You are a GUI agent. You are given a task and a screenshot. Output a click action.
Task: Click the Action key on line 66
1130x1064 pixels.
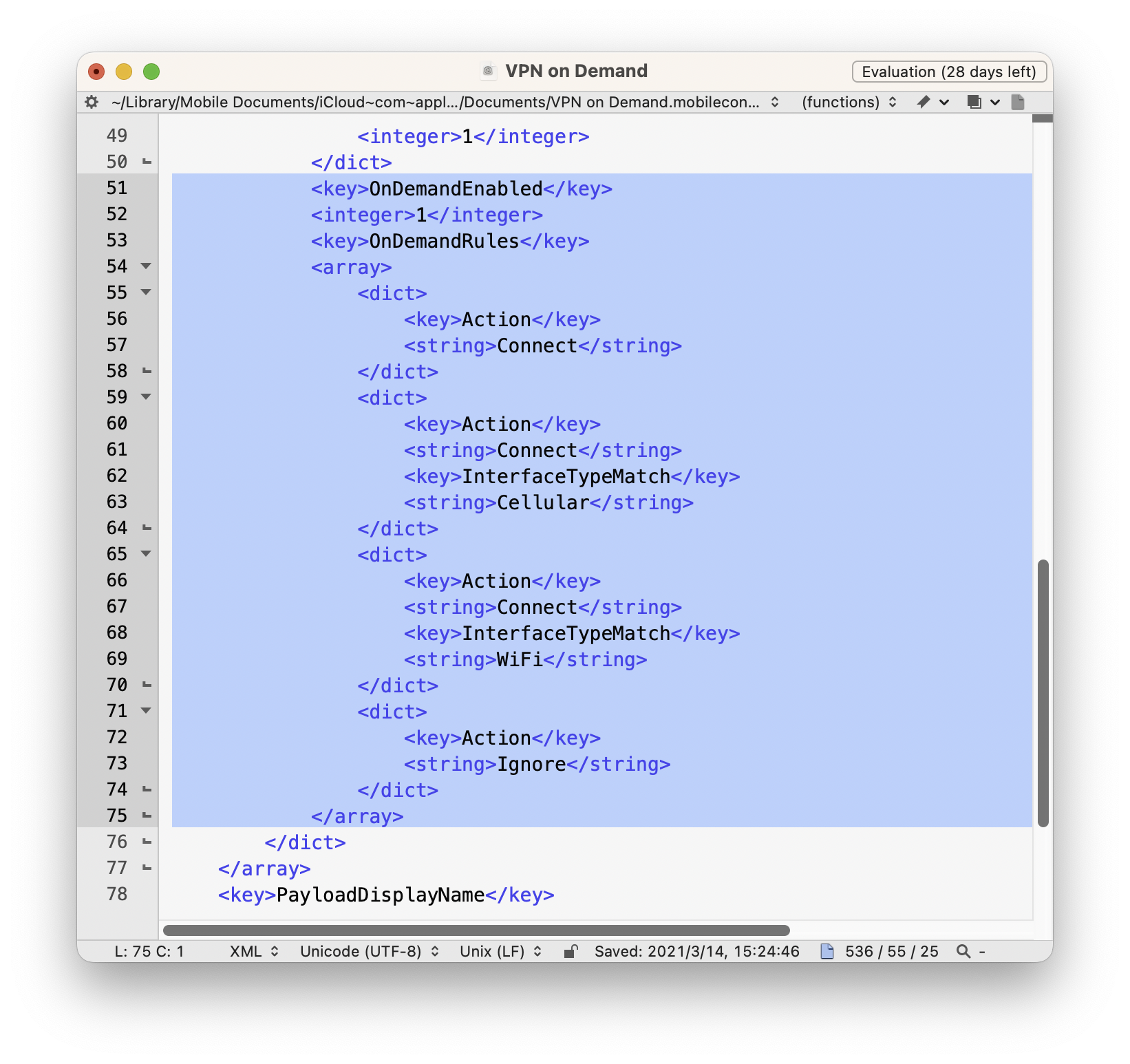tap(496, 581)
